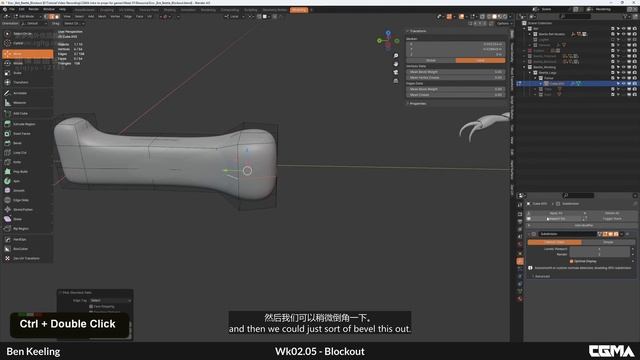640x360 pixels.
Task: Toggle camera view gizmo icon
Action: 396,73
